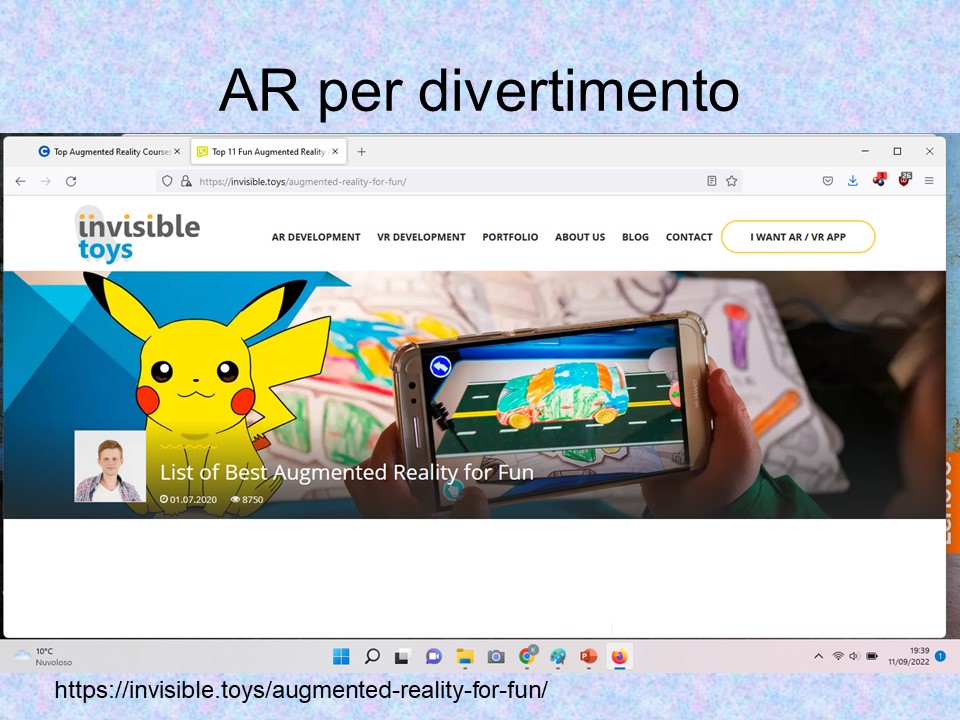Click the 8750 views counter
The width and height of the screenshot is (960, 720).
point(247,500)
